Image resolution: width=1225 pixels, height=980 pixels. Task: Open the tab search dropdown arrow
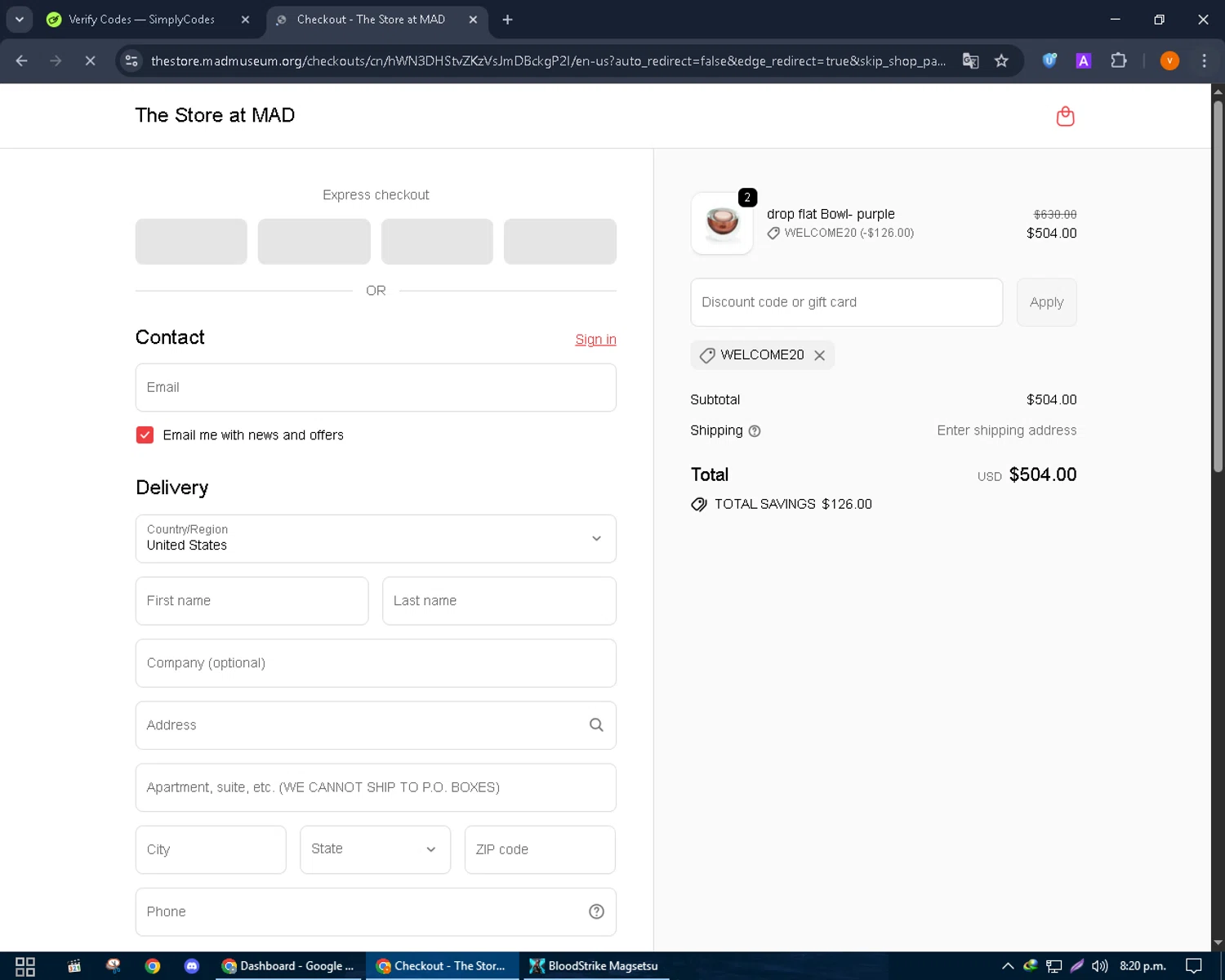20,20
